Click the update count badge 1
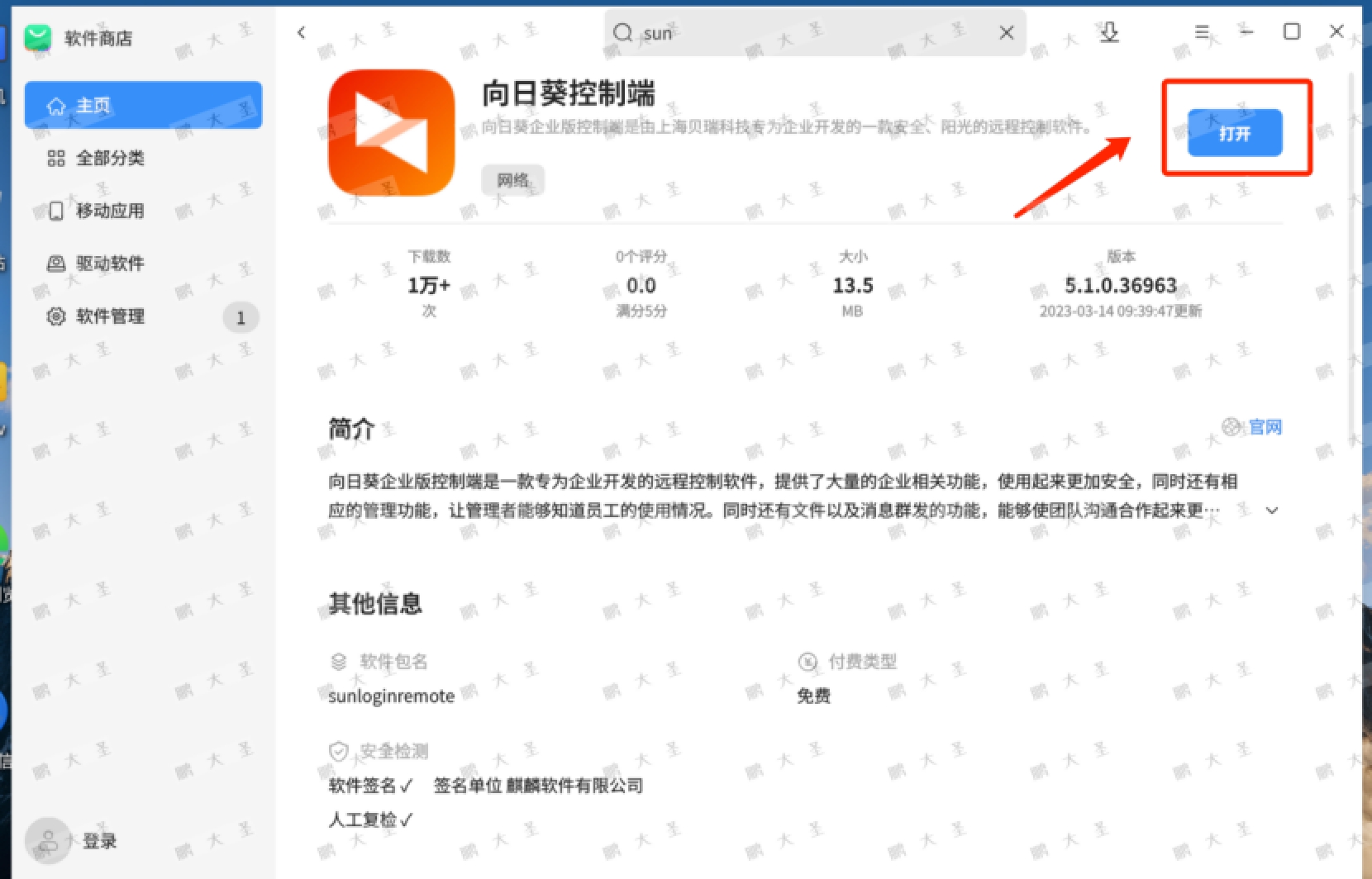 click(241, 317)
